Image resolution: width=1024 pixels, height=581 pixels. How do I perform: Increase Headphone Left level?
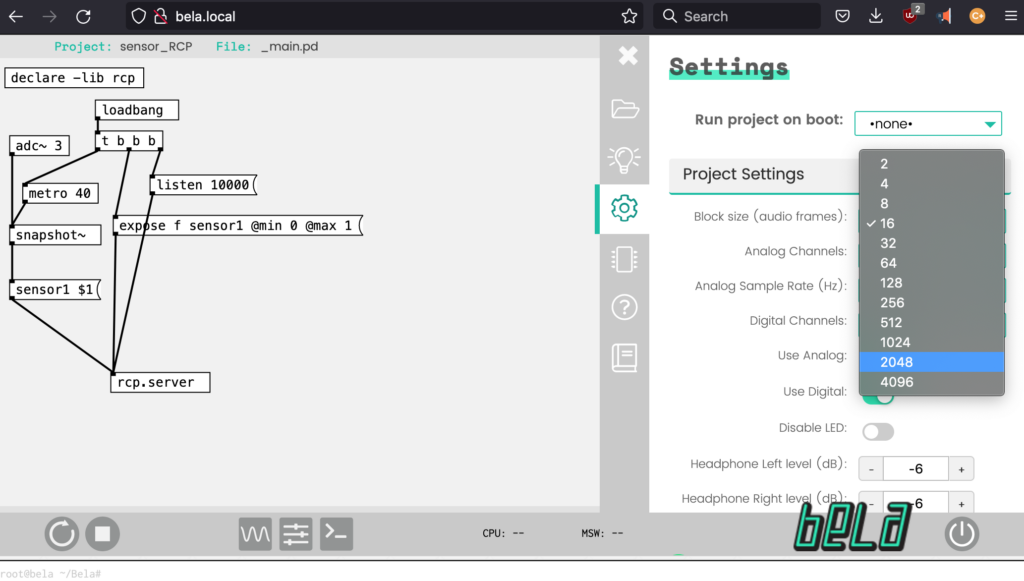[x=961, y=469]
